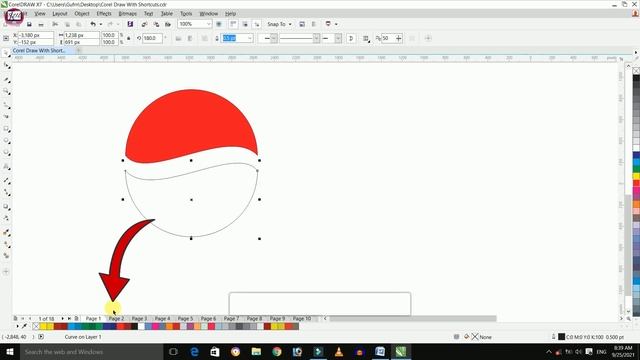Image resolution: width=640 pixels, height=360 pixels.
Task: Pick the red swatch in right color palette
Action: coord(636,183)
